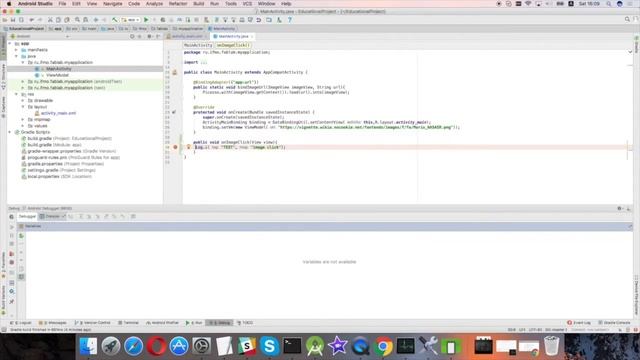The image size is (640, 360).
Task: Click the Make Project hammer icon
Action: [115, 20]
